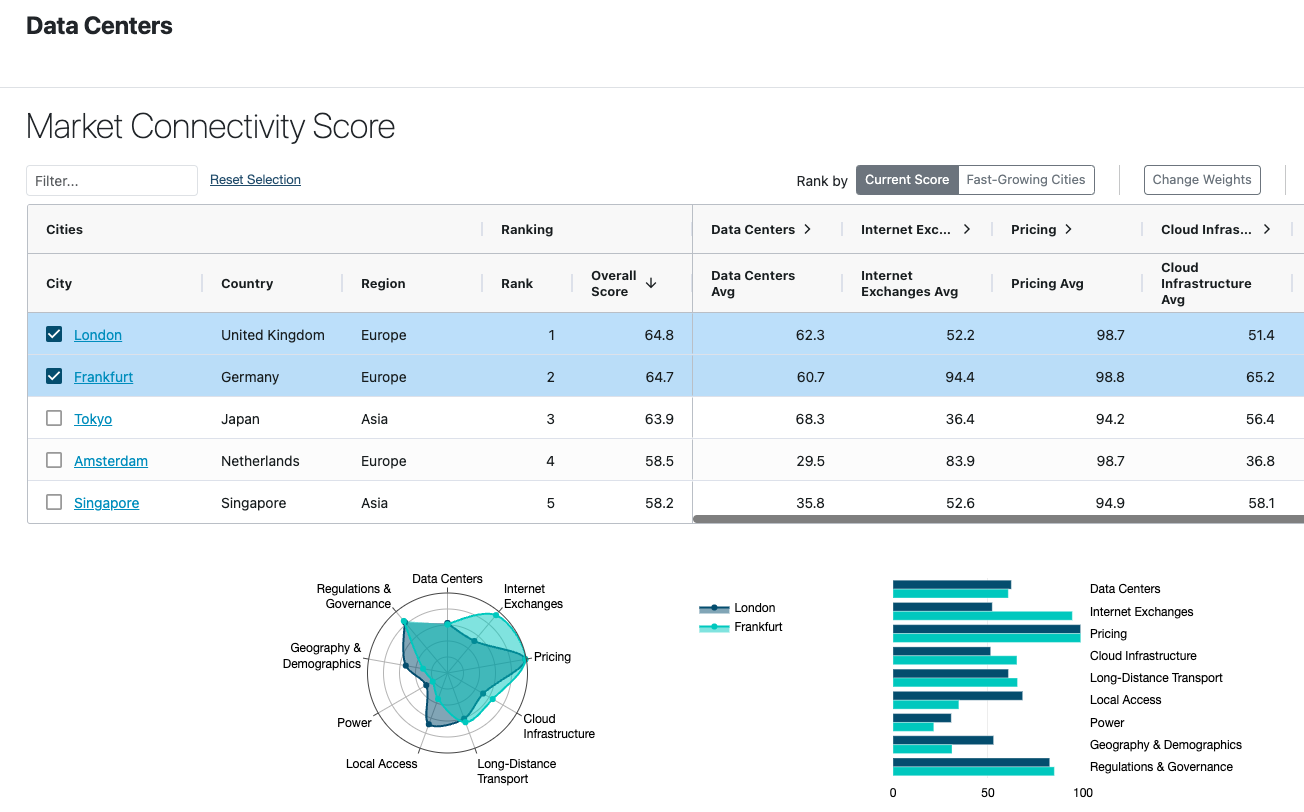This screenshot has width=1304, height=812.
Task: Expand the Cloud Infrastructure column group chevron
Action: click(x=1267, y=229)
